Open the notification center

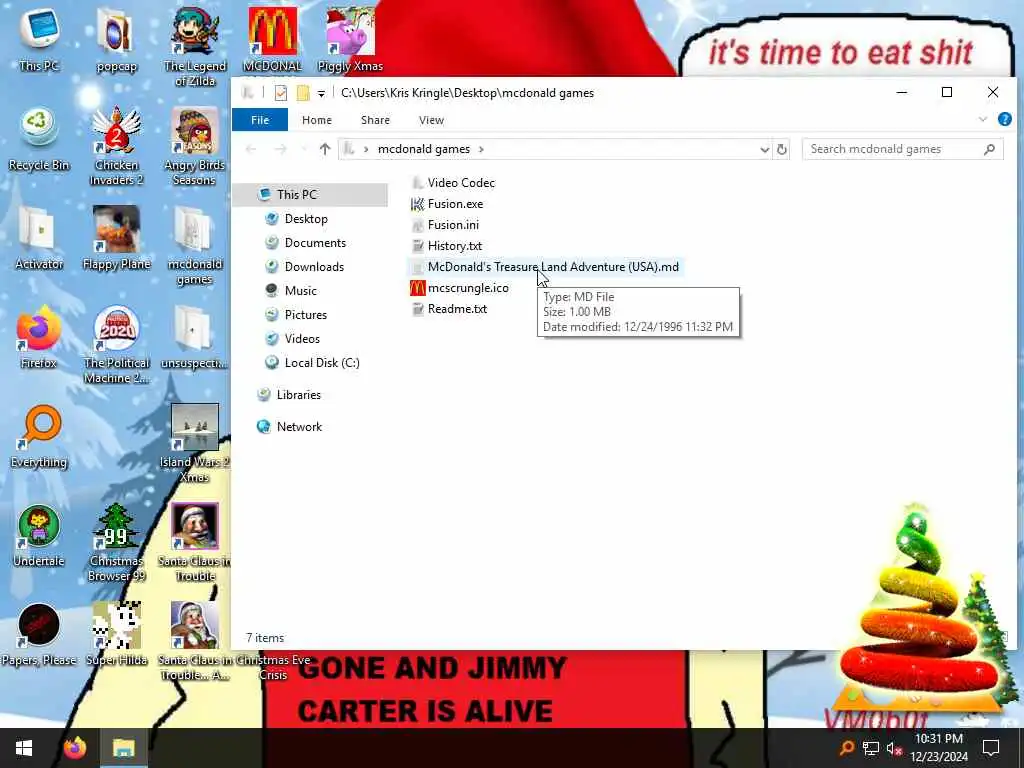coord(991,748)
